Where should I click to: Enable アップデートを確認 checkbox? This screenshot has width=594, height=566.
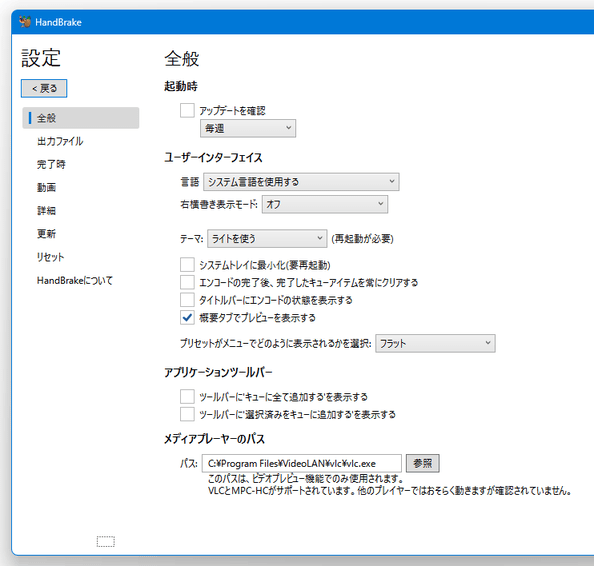[x=187, y=110]
